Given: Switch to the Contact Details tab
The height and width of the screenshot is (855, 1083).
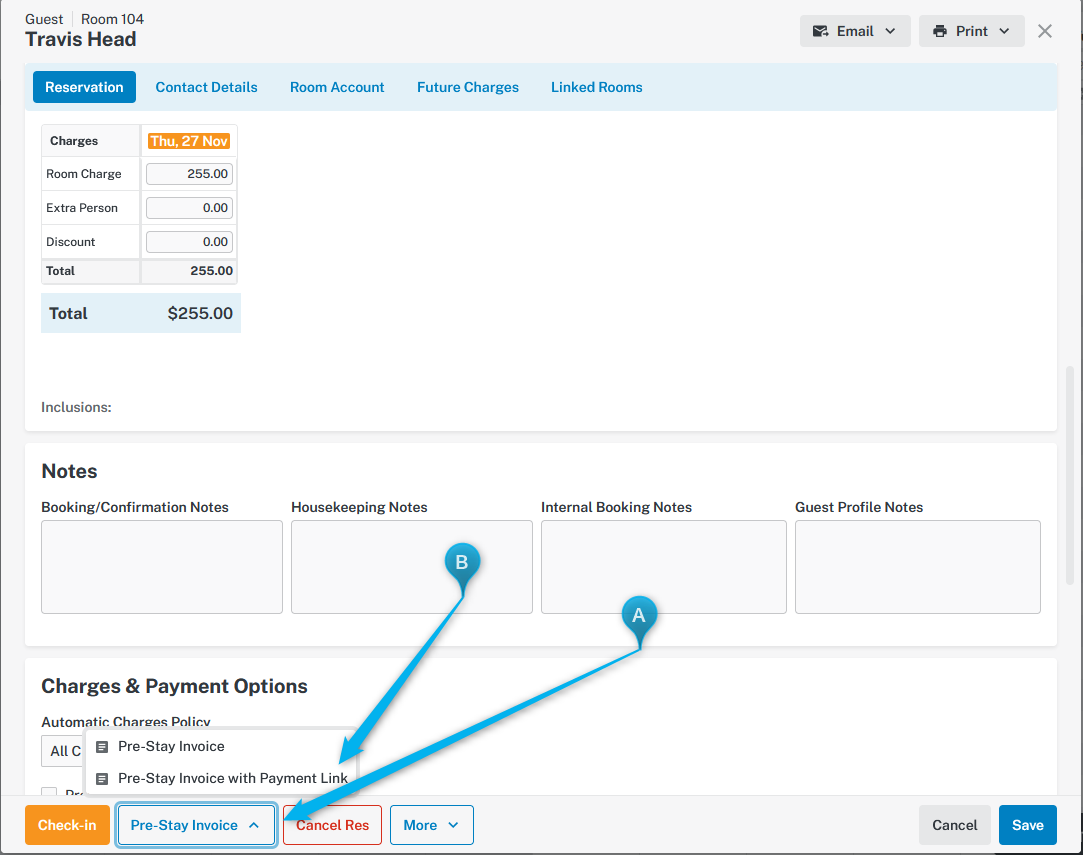Looking at the screenshot, I should pos(206,87).
